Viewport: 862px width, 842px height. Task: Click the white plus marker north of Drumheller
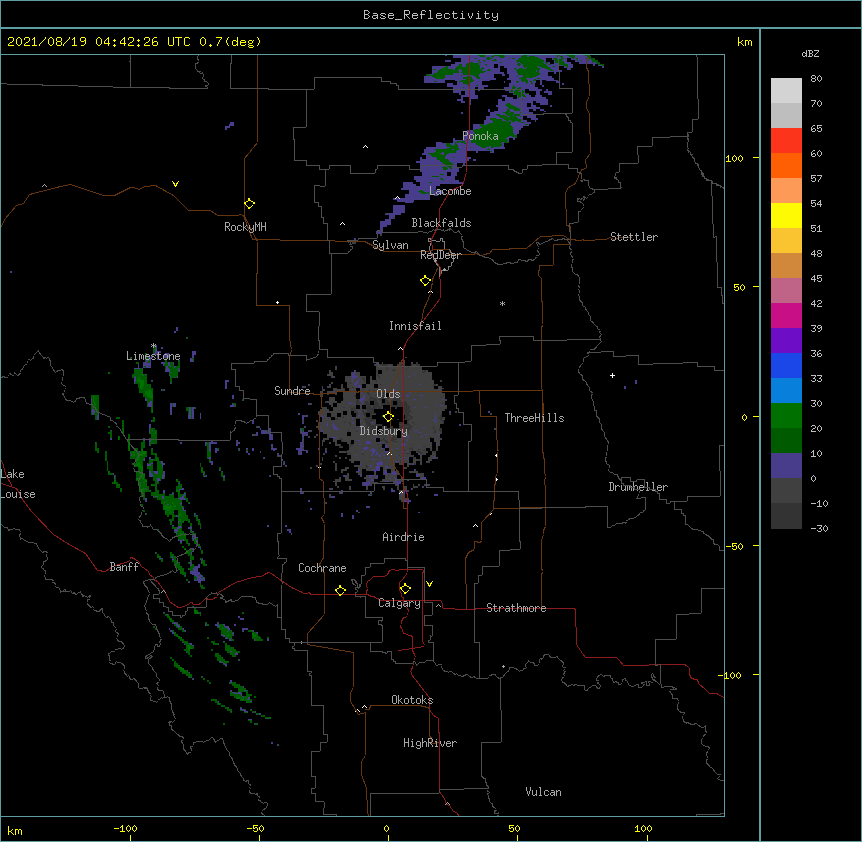(612, 375)
